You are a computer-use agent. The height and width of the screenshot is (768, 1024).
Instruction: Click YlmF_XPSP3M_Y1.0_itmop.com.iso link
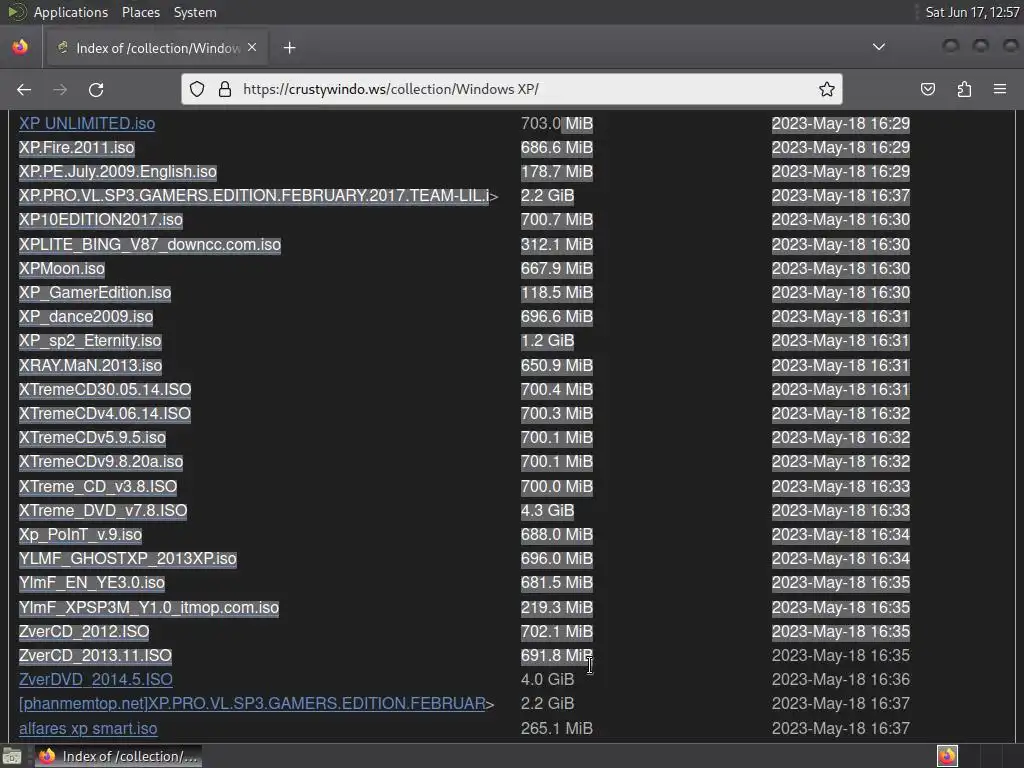pyautogui.click(x=149, y=608)
